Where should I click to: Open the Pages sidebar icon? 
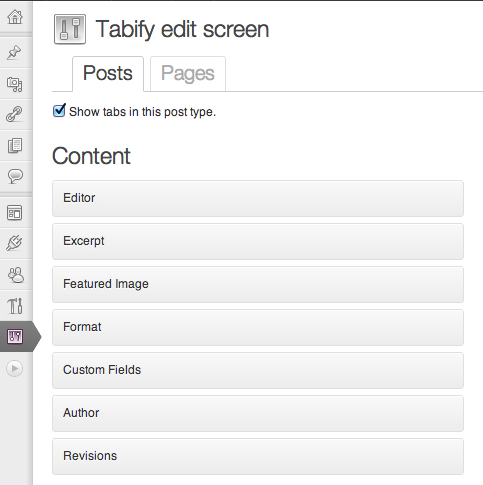(15, 146)
